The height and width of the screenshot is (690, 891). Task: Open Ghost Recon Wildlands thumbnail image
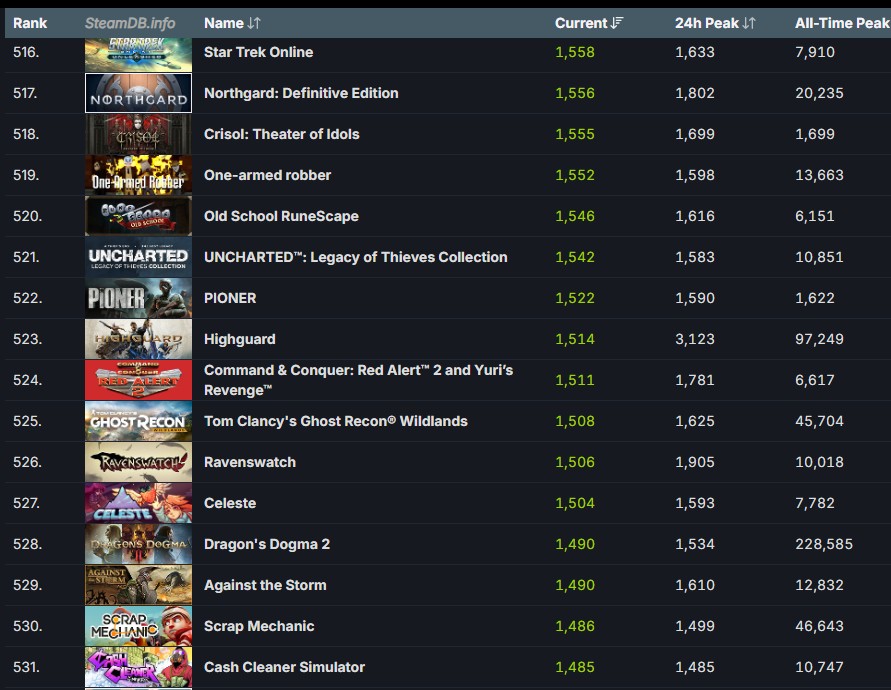138,421
